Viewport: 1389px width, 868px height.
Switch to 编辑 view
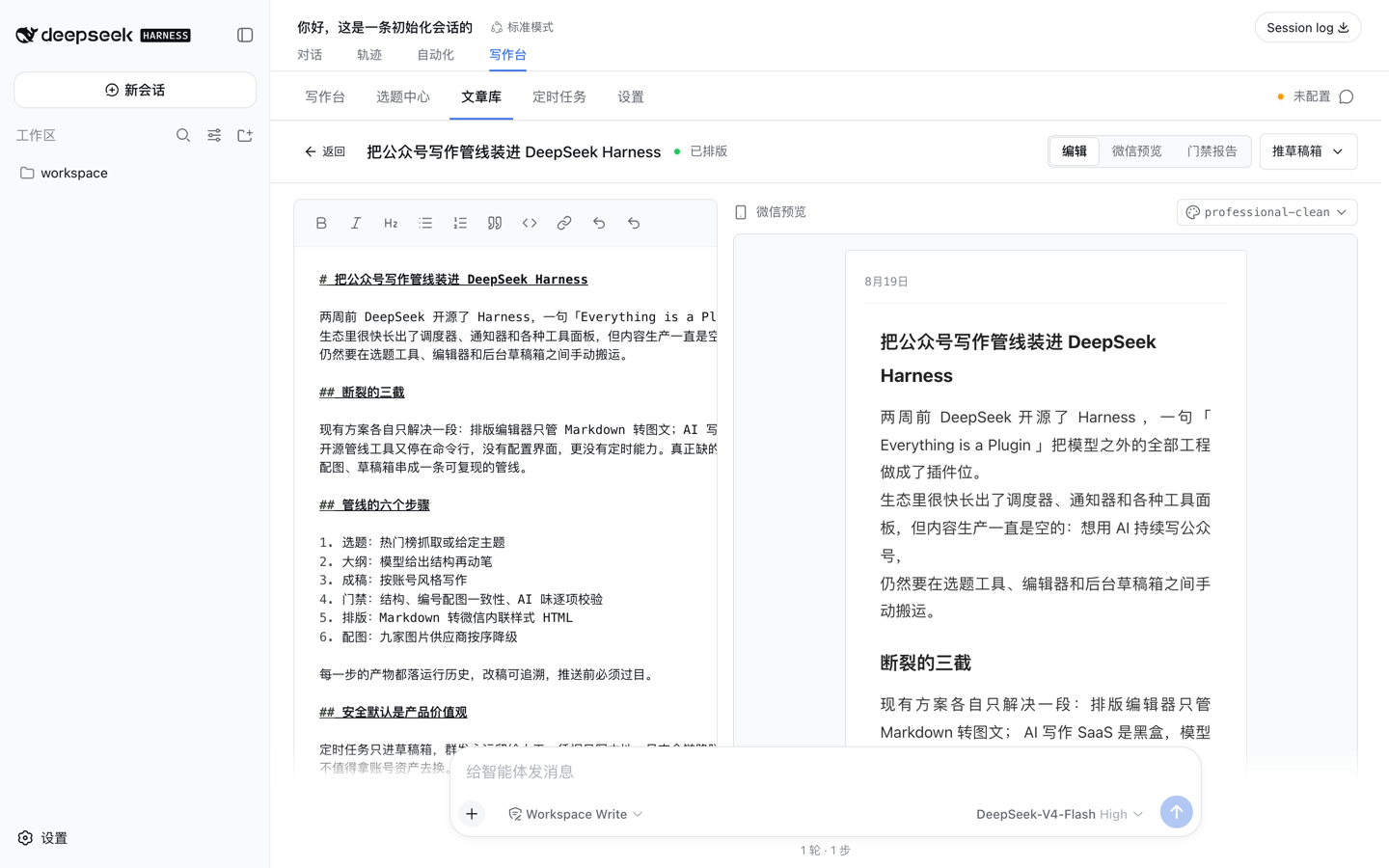click(1075, 151)
